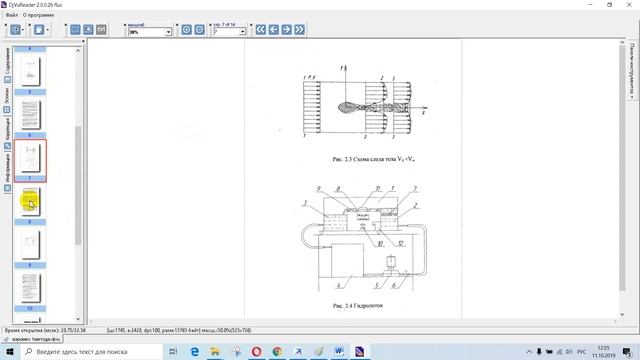Open Google Chrome from taskbar
Screen dimensions: 640x360
click(277, 351)
